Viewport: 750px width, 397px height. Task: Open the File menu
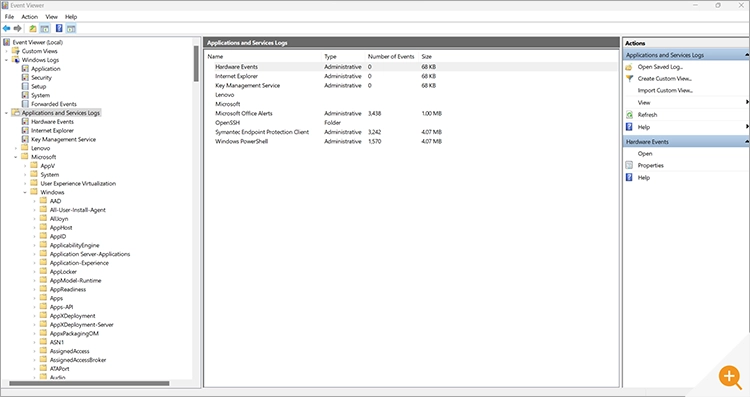[x=10, y=17]
